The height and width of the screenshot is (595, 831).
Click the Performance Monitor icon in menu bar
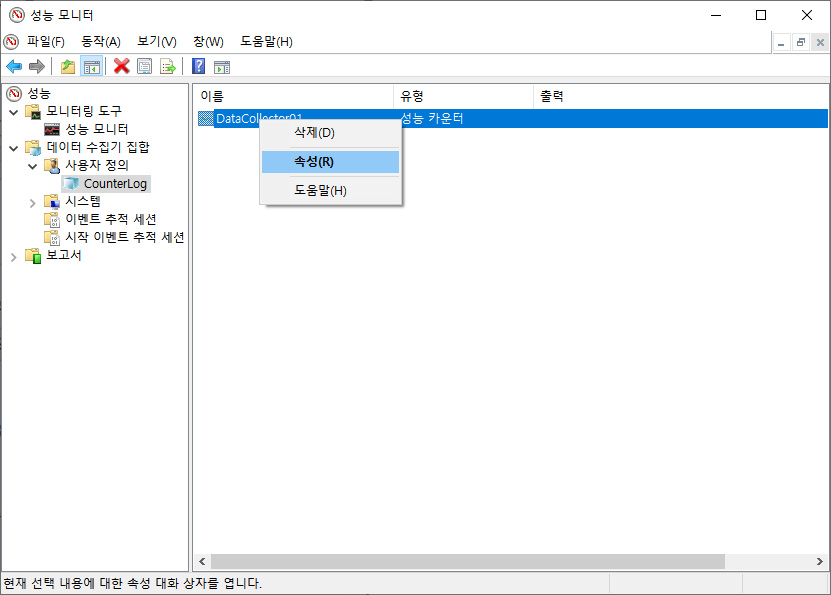point(11,41)
